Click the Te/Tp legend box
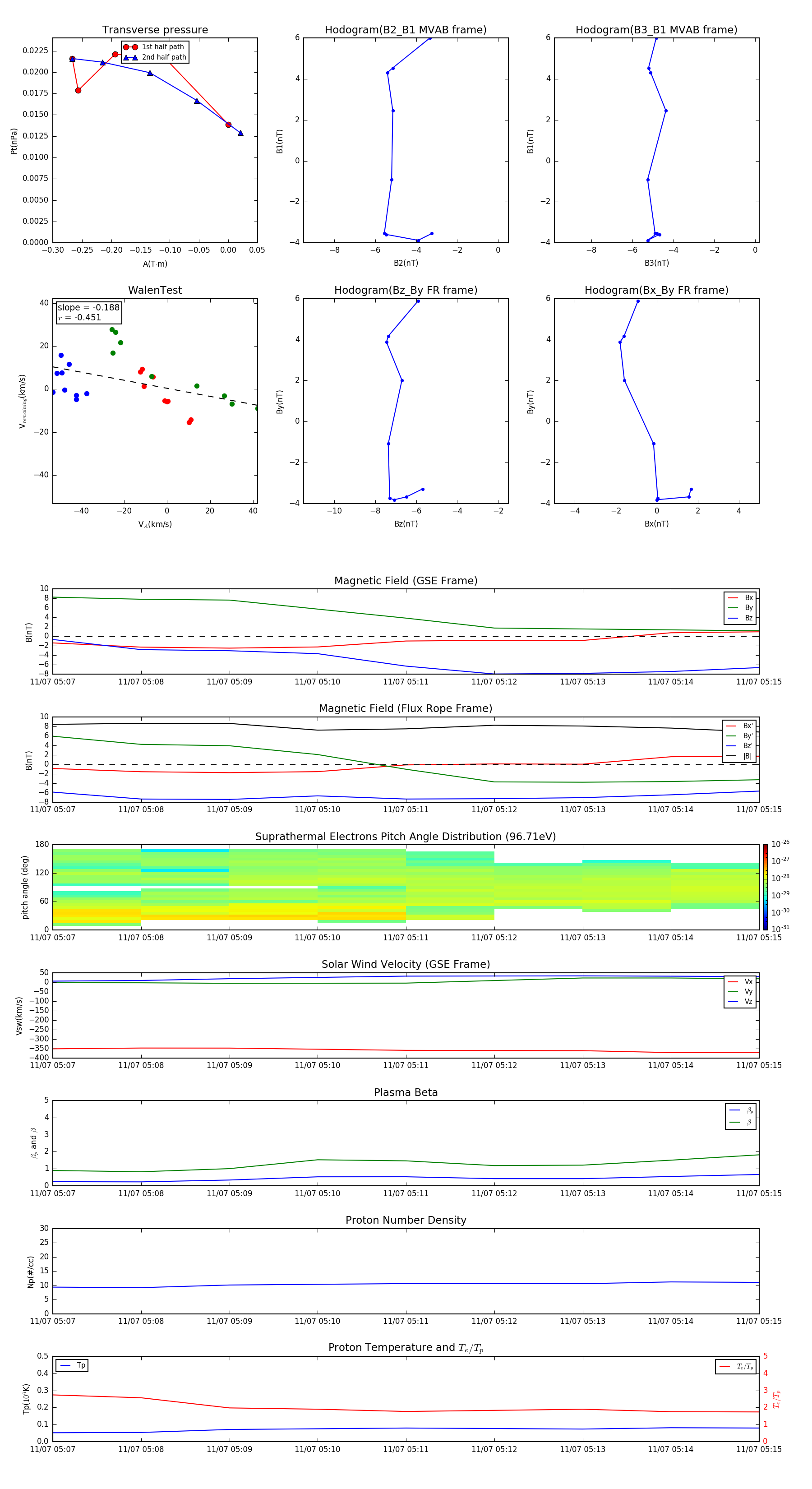 coord(735,1366)
